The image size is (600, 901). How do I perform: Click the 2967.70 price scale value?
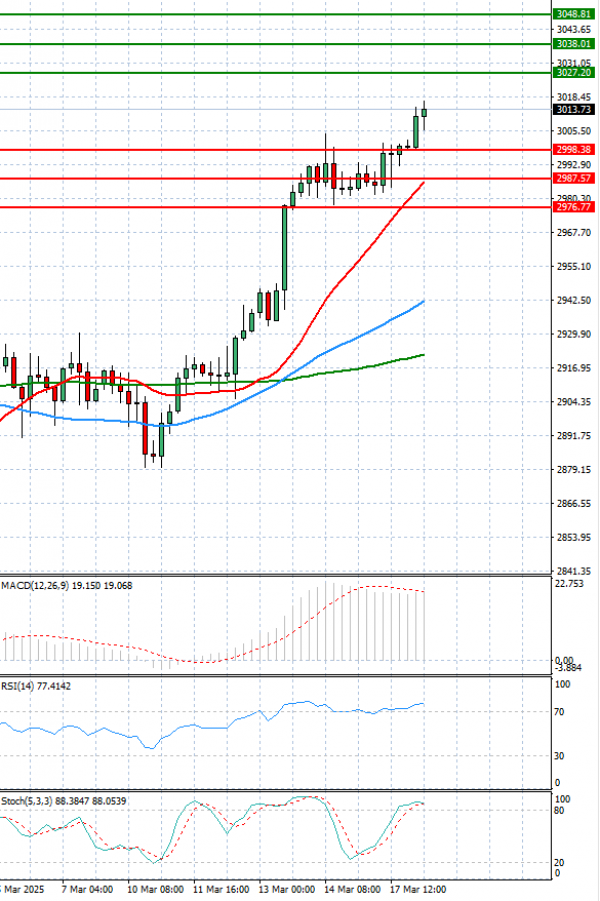pos(574,232)
